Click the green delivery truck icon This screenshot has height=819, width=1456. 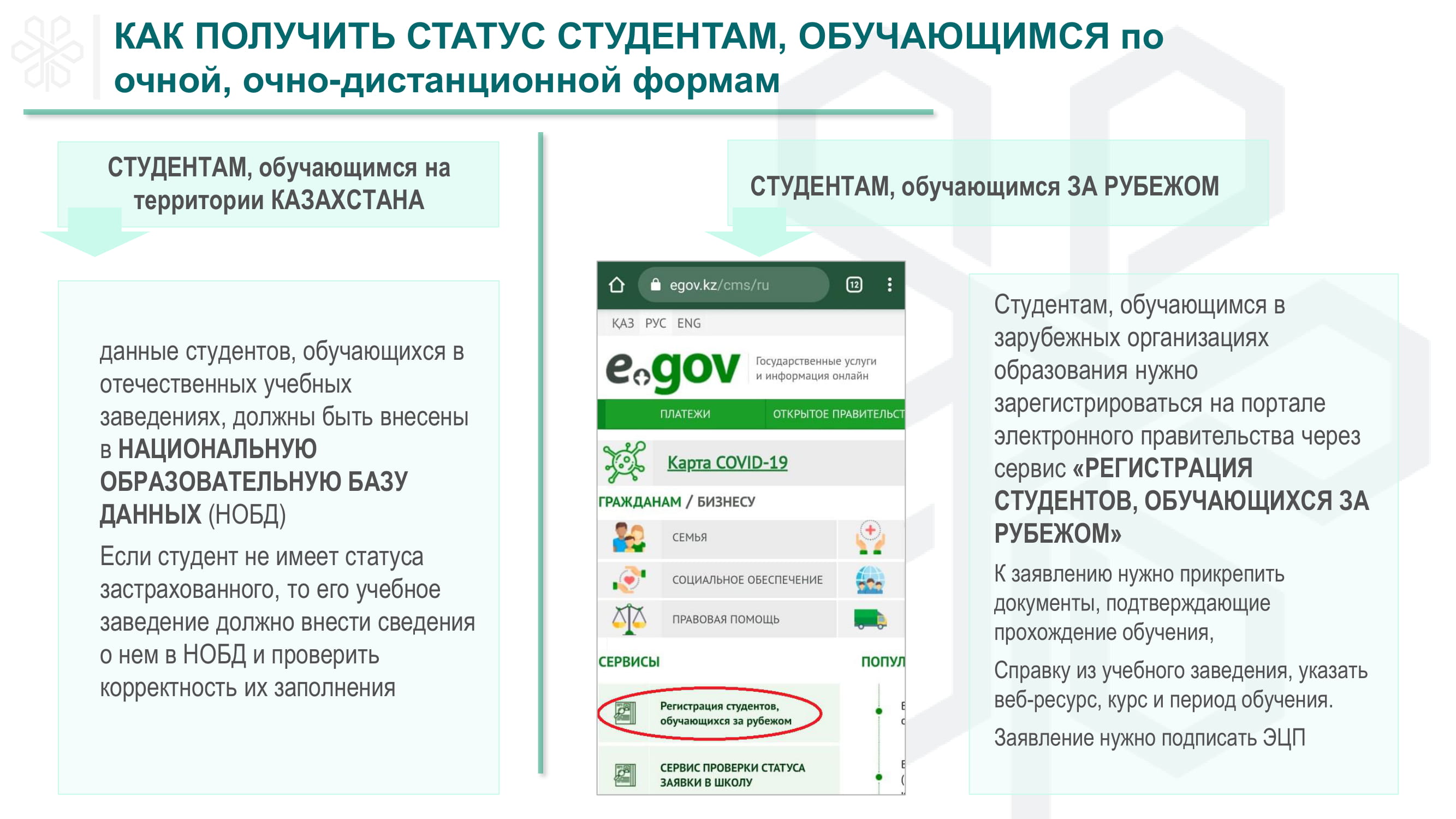click(x=870, y=619)
